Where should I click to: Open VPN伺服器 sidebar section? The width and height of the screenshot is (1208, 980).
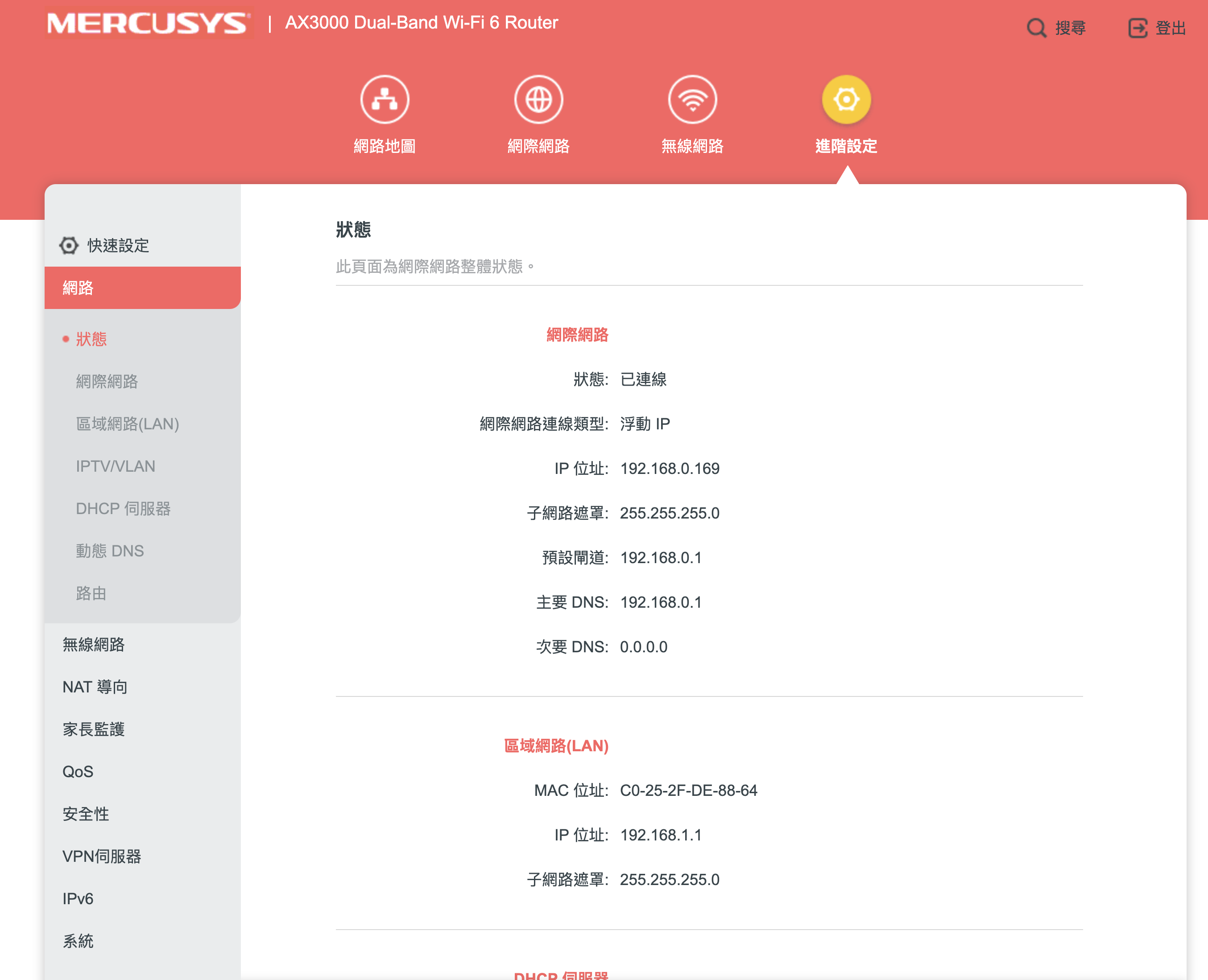coord(102,856)
